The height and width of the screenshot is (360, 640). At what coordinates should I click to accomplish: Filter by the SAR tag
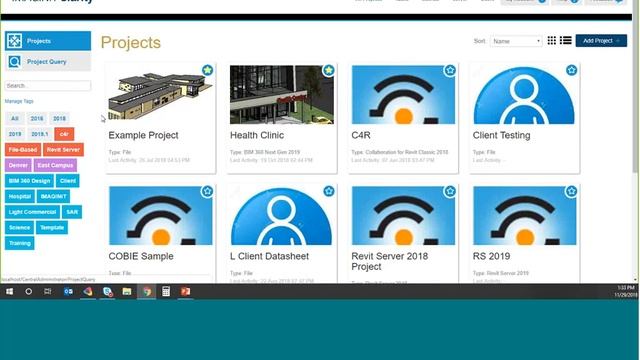pos(72,212)
